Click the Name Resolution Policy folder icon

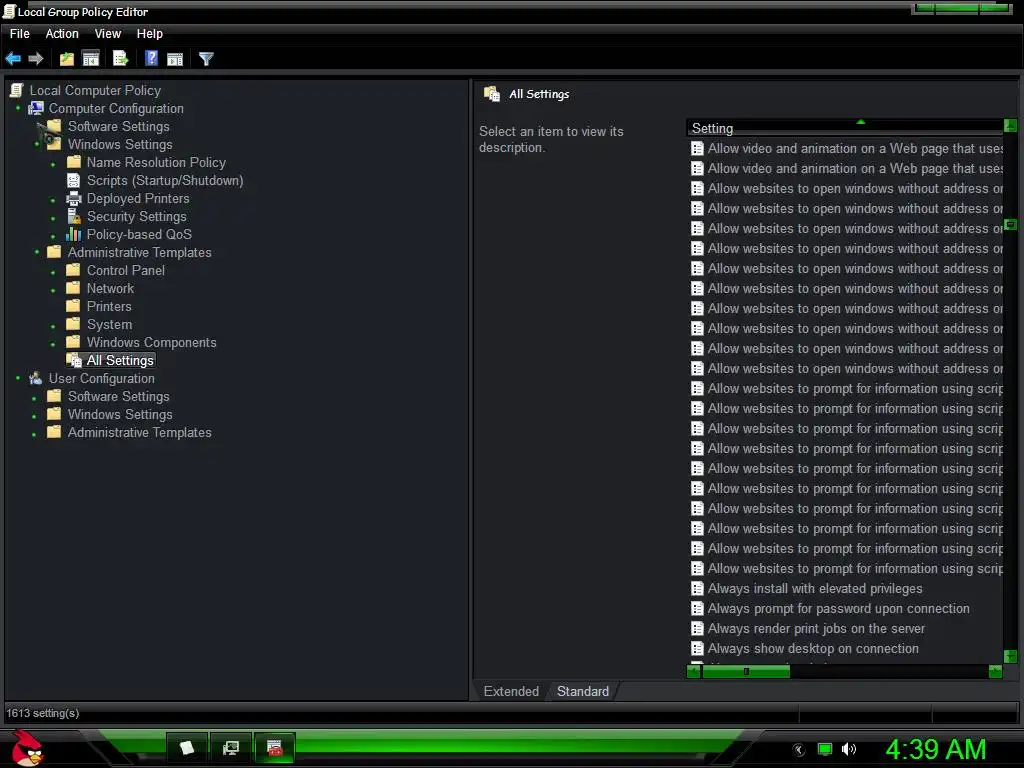click(x=74, y=162)
